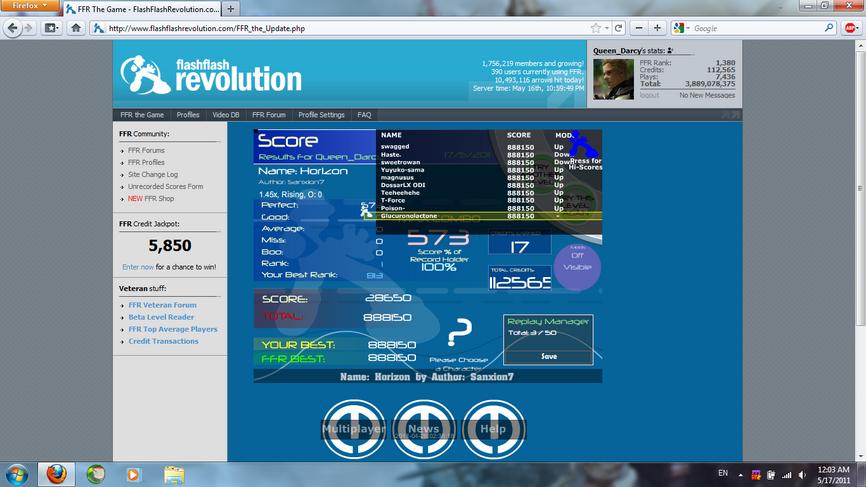Click Enter now jackpot link
Image resolution: width=866 pixels, height=487 pixels.
click(x=138, y=267)
